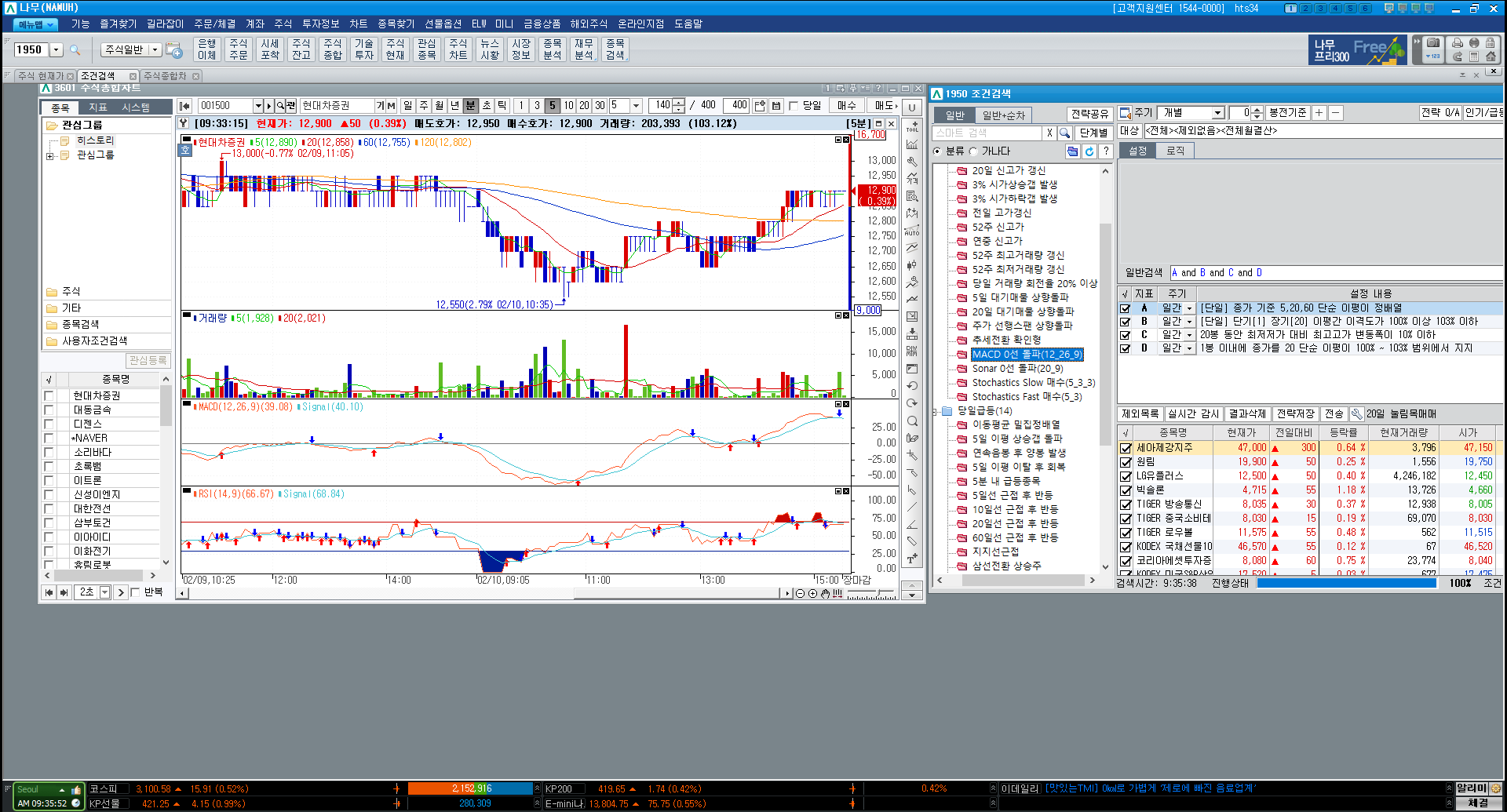Open condition B 일간 dropdown
The width and height of the screenshot is (1507, 812).
click(1189, 322)
